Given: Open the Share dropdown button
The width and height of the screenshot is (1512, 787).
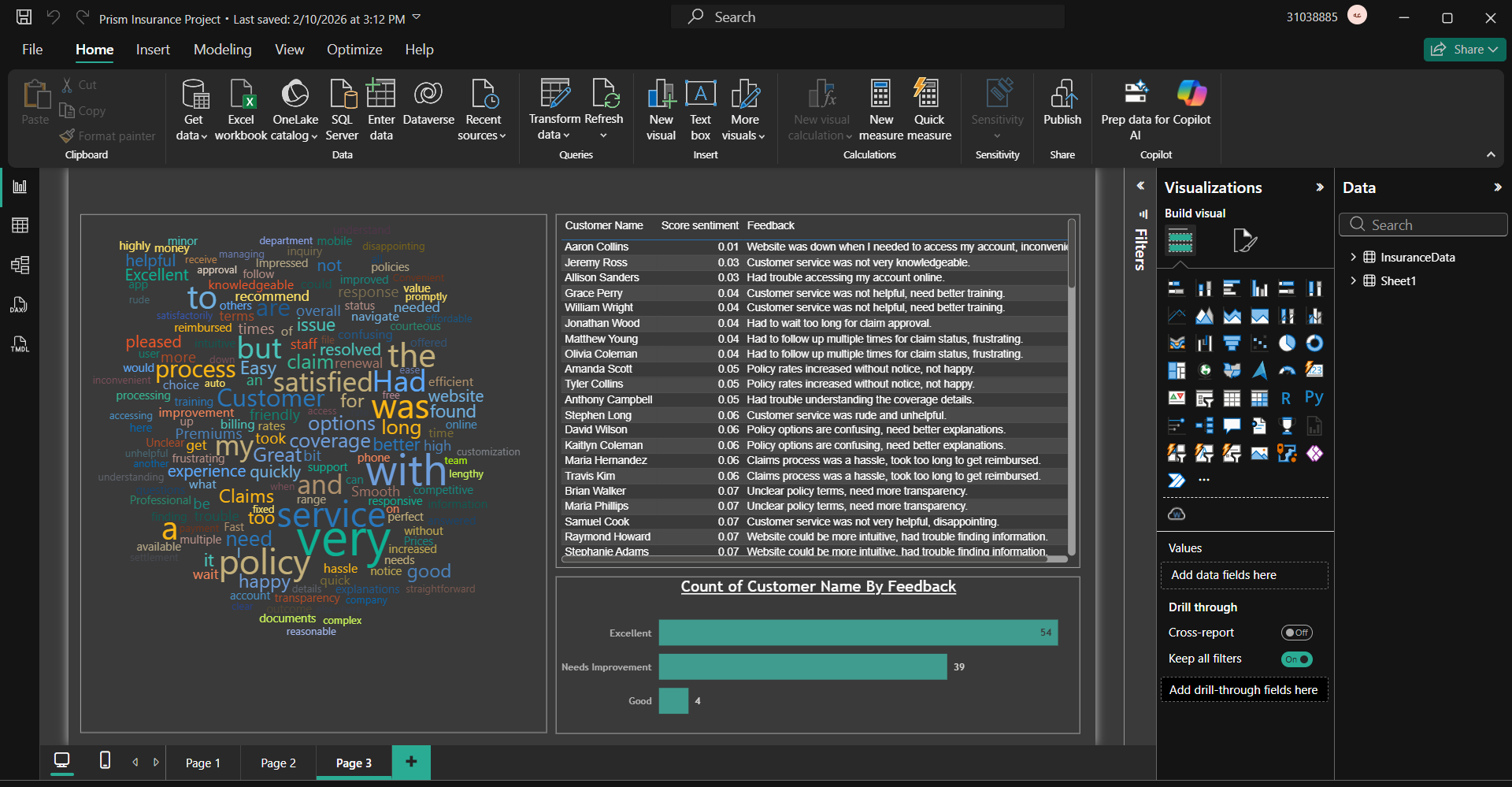Looking at the screenshot, I should pos(1465,50).
